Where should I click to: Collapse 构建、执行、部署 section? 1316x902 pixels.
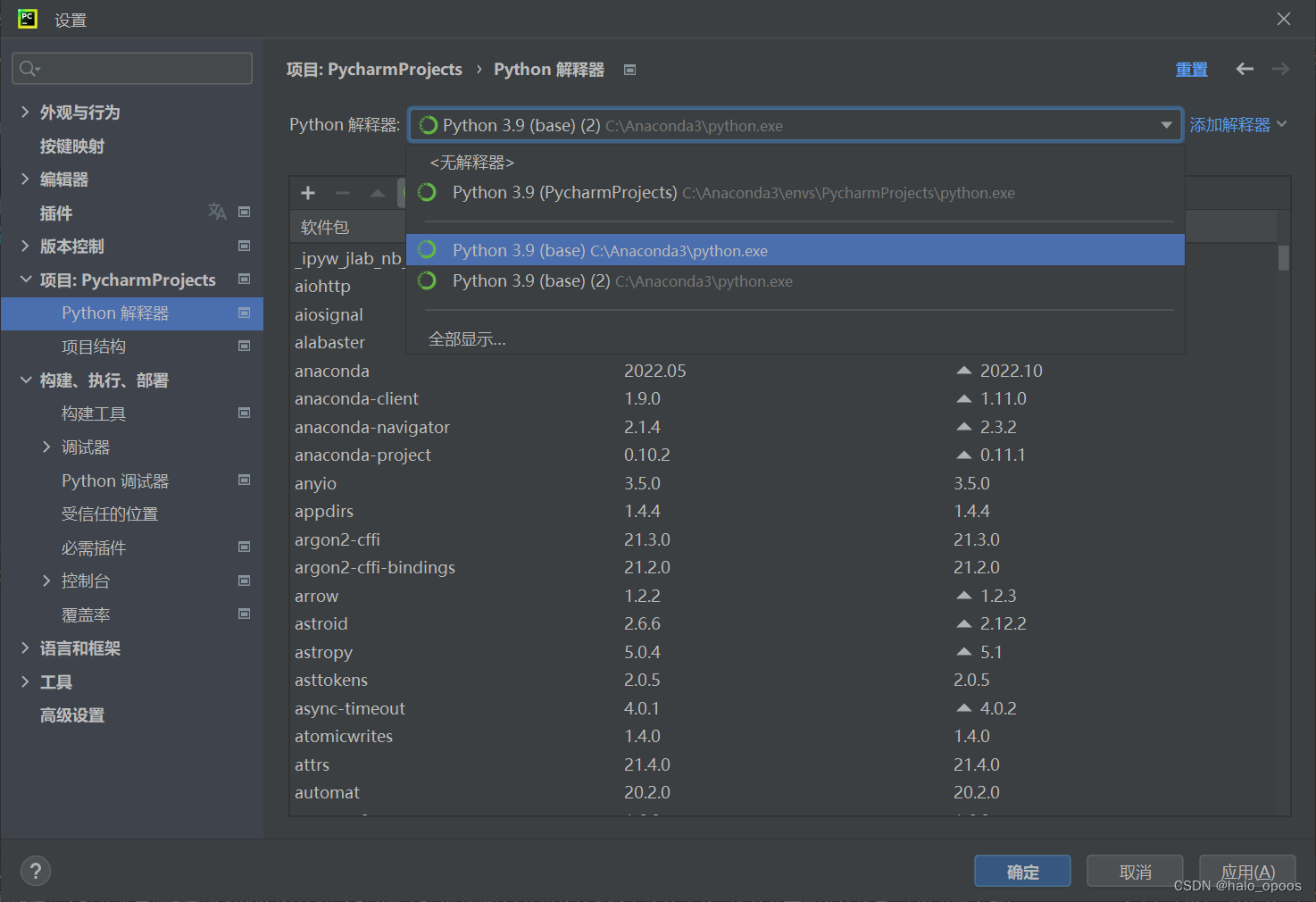[x=25, y=380]
